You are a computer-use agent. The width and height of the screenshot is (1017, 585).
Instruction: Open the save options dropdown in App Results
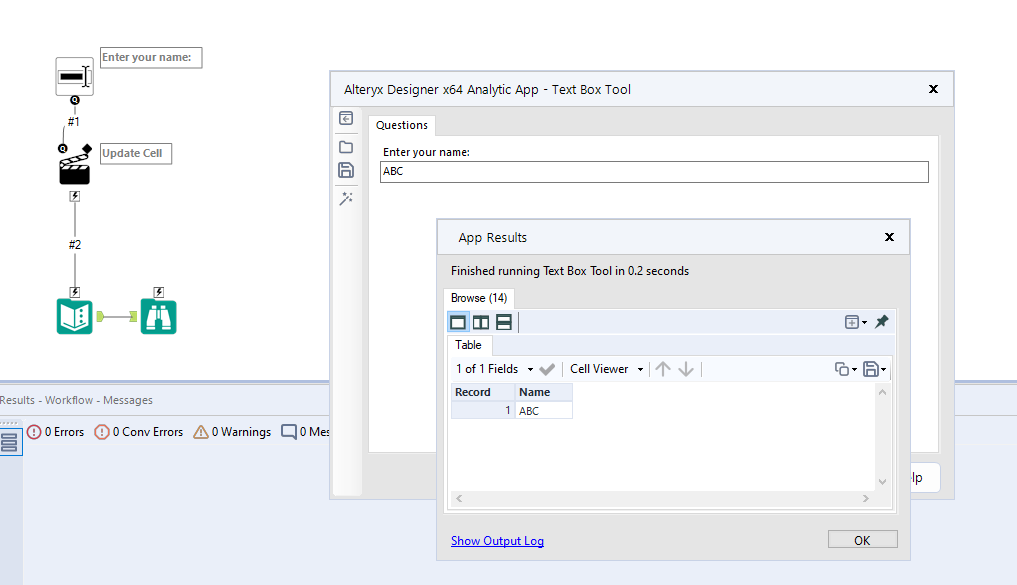coord(874,368)
